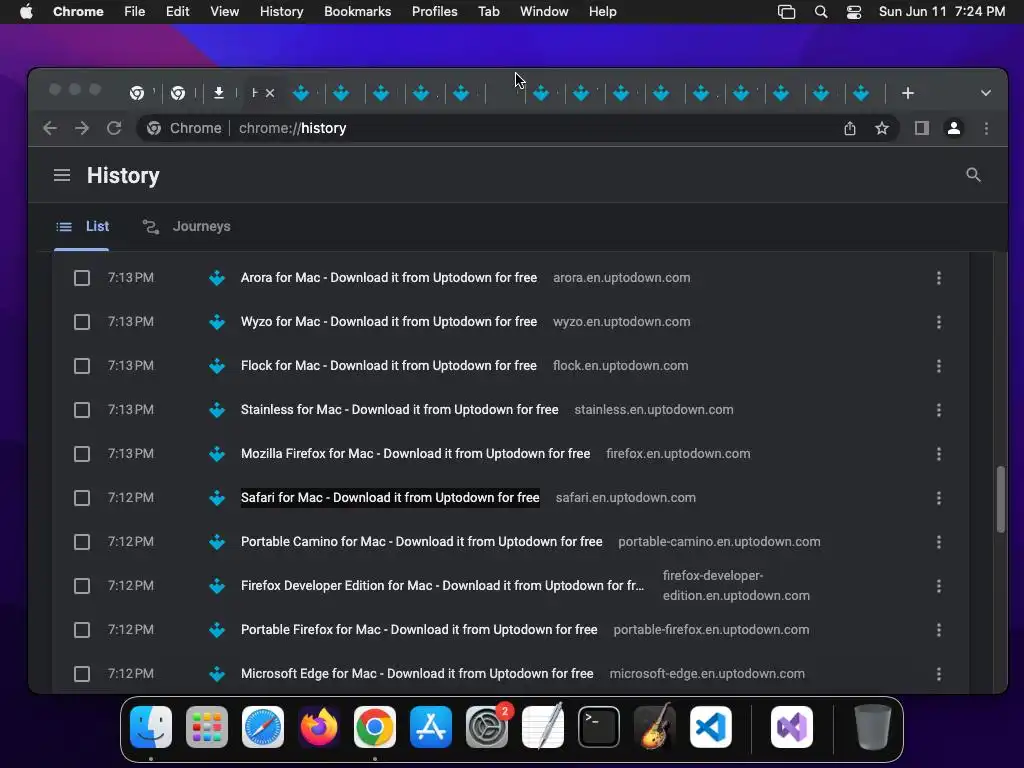Open Firefox from the Dock
This screenshot has width=1024, height=768.
(319, 727)
